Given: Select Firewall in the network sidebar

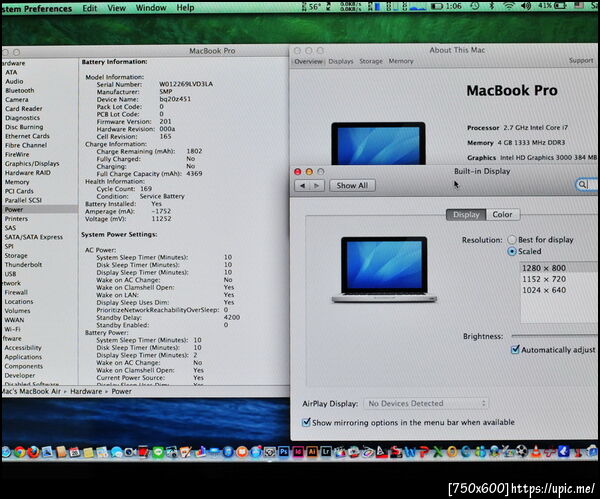Looking at the screenshot, I should pyautogui.click(x=16, y=292).
